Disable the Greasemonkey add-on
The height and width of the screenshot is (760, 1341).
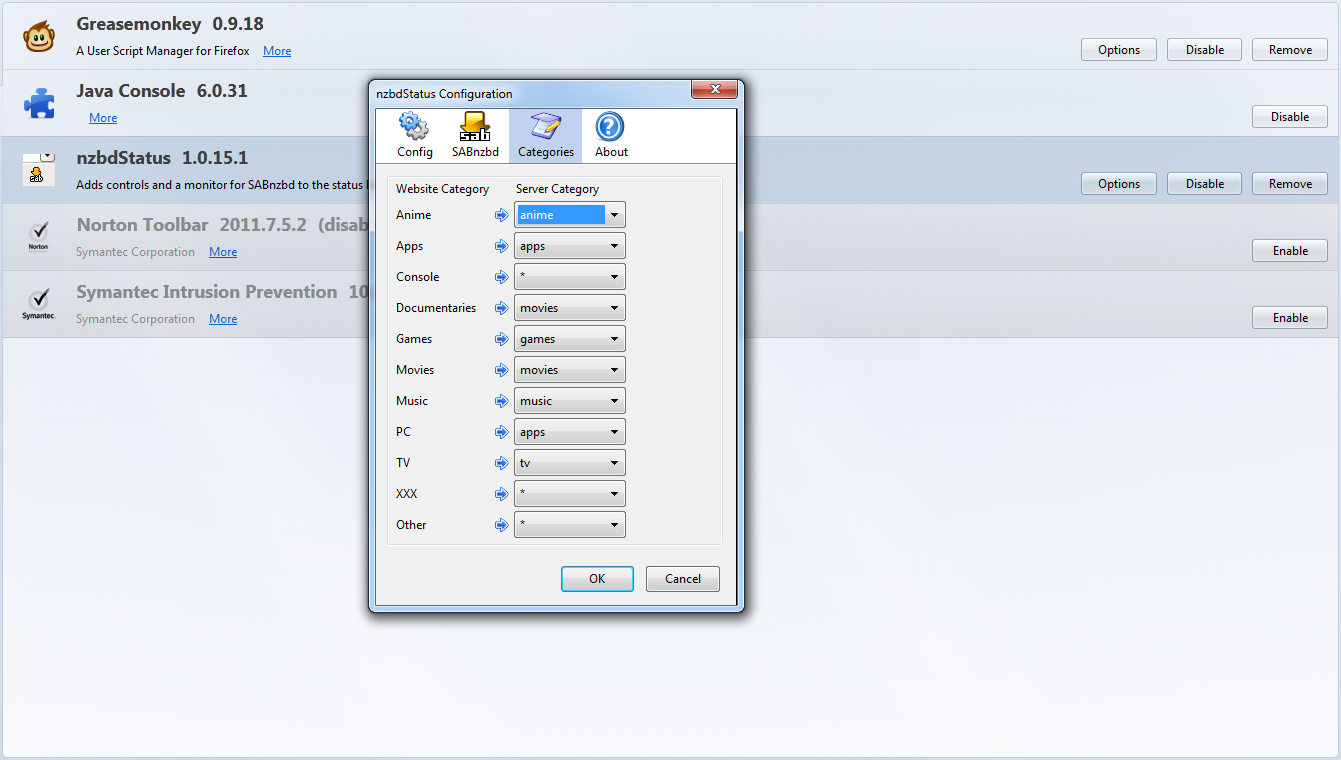(x=1205, y=50)
